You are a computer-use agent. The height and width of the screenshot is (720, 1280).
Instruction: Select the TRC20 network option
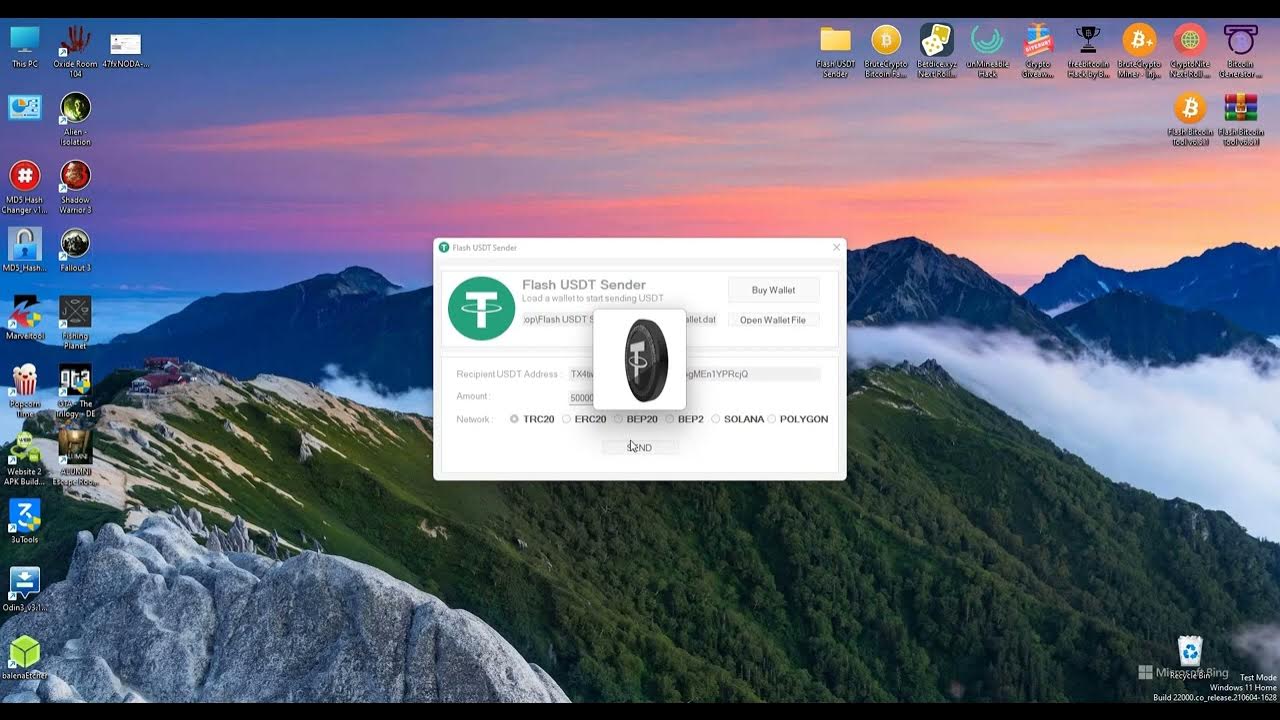coord(532,419)
